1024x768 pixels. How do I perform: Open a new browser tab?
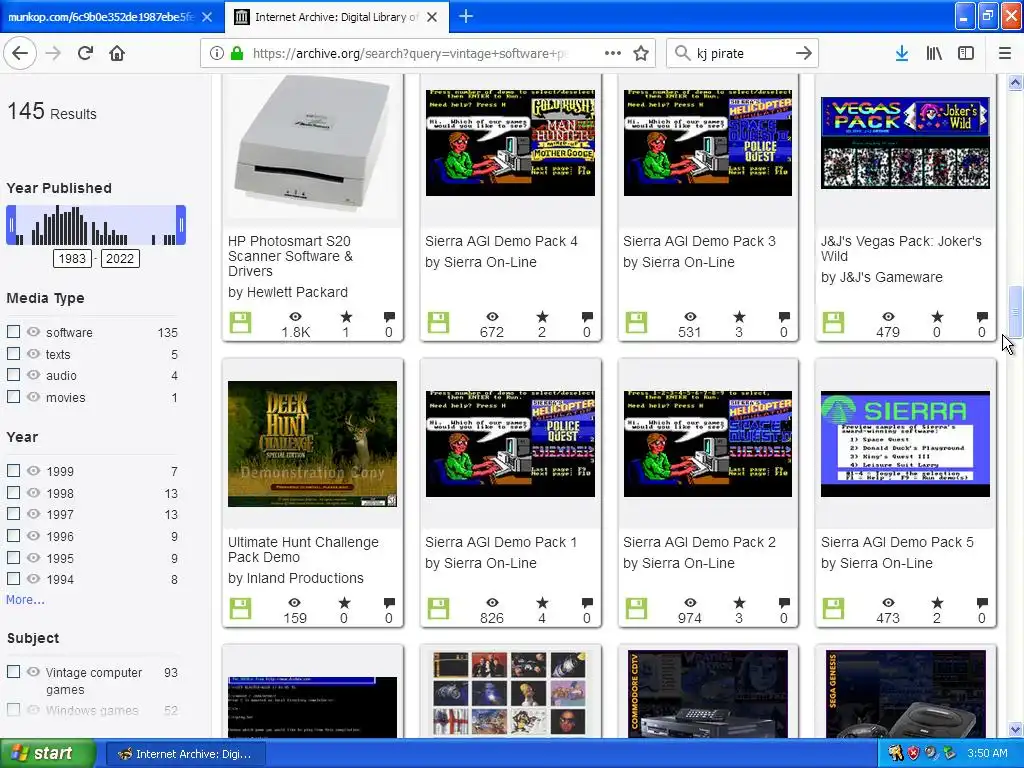466,16
